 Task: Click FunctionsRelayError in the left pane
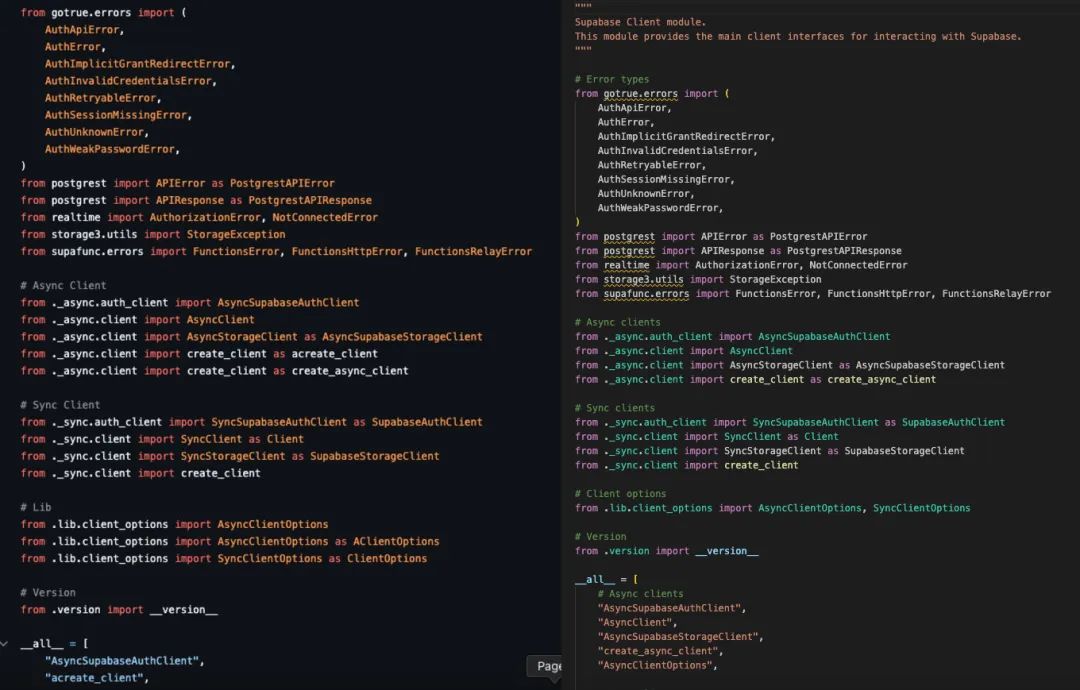point(473,251)
